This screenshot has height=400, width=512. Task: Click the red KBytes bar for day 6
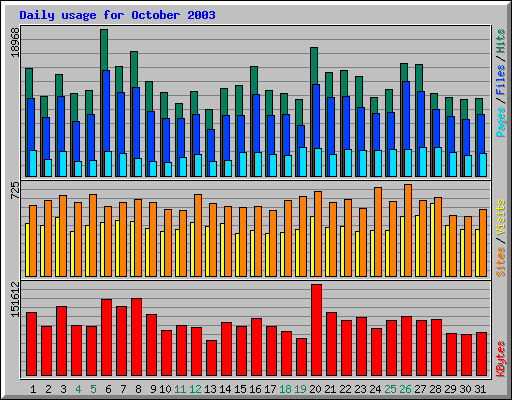[x=107, y=337]
